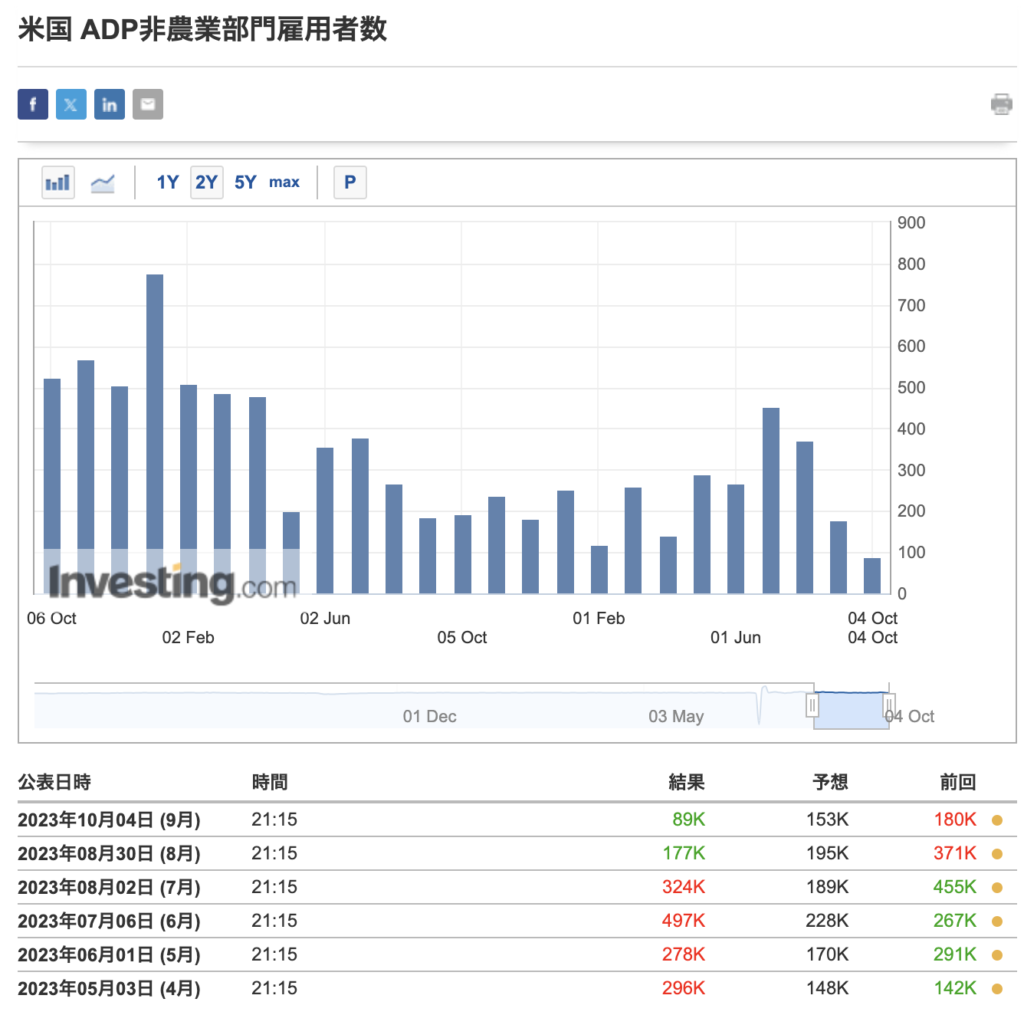Click 2023年08月30日 (8月) release date
The width and height of the screenshot is (1024, 1015).
click(x=109, y=854)
